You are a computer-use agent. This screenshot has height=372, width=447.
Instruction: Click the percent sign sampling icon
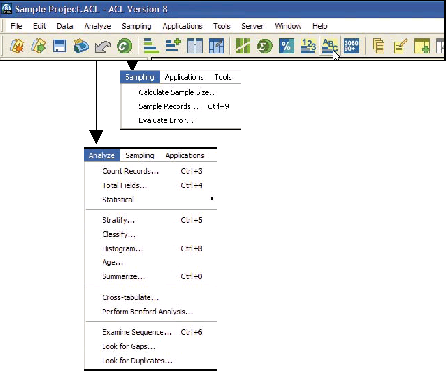[x=286, y=46]
